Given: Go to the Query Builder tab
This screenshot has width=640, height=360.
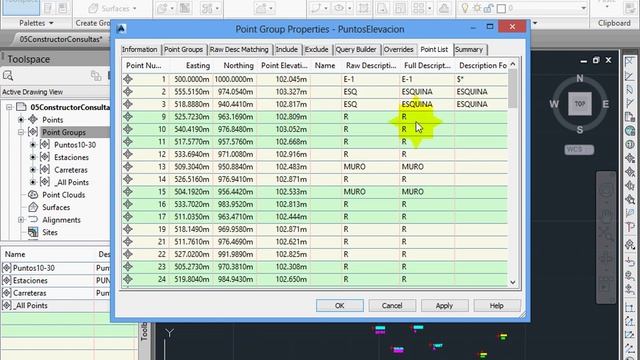Looking at the screenshot, I should pos(356,49).
